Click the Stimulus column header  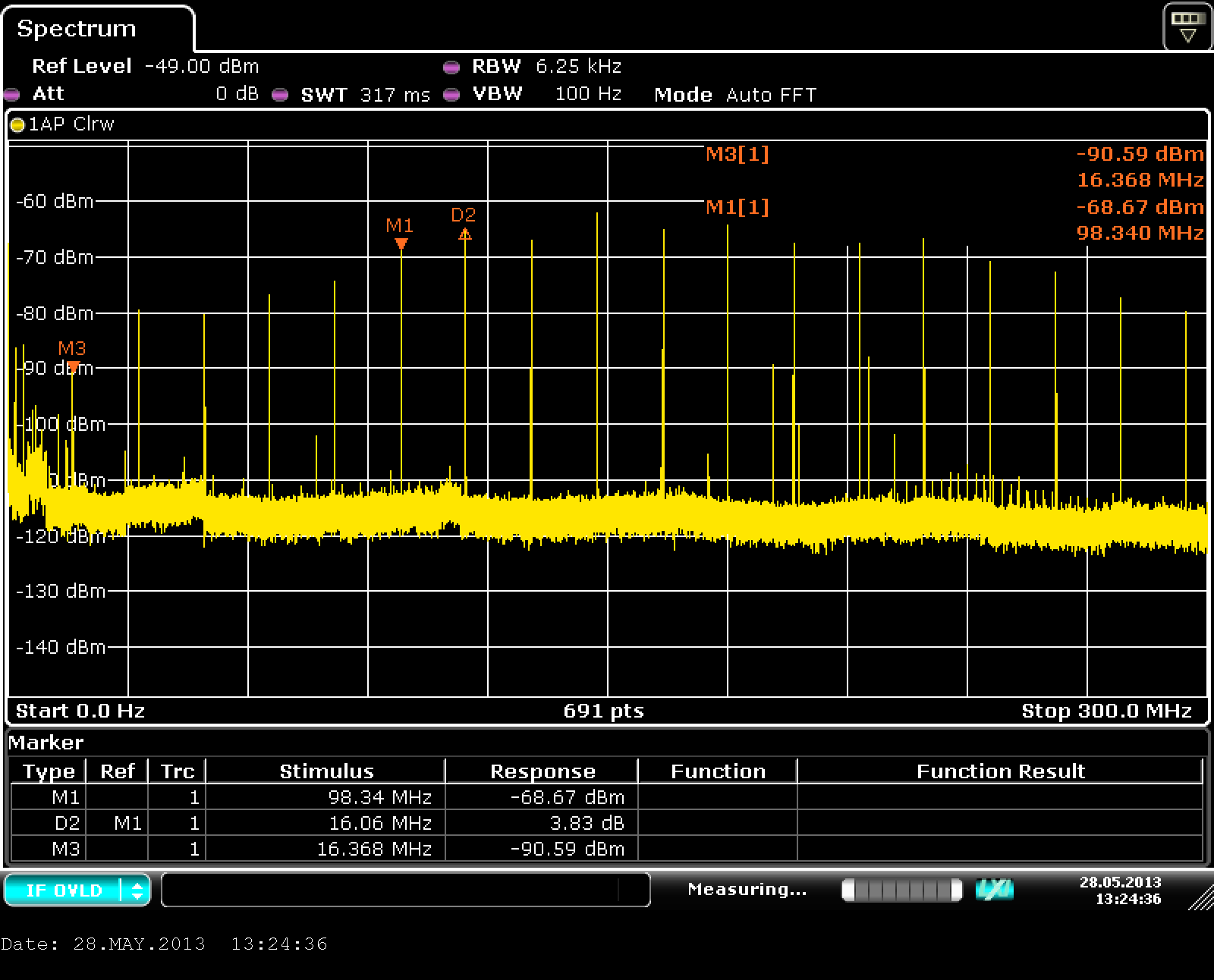pyautogui.click(x=326, y=771)
